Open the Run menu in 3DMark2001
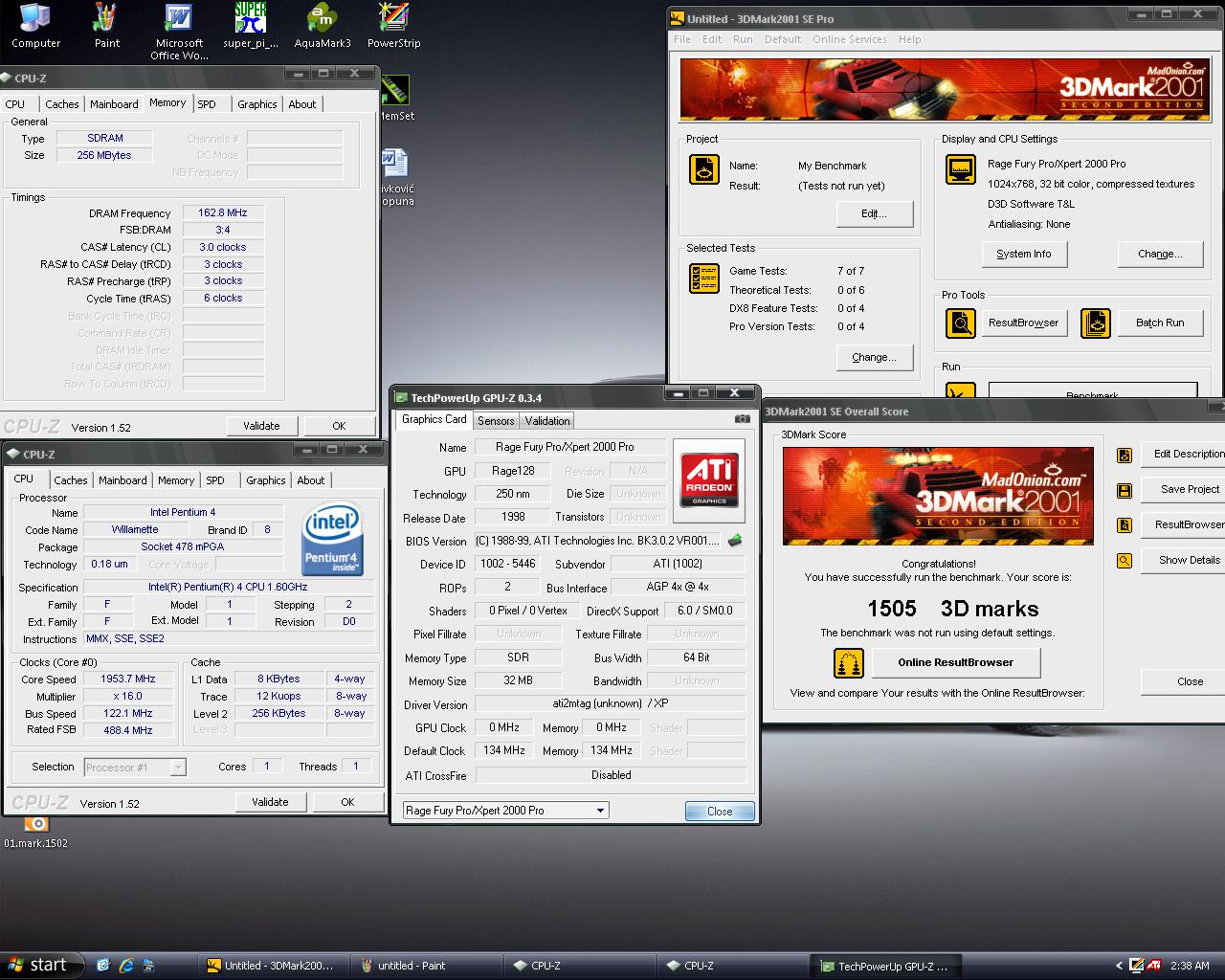Image resolution: width=1225 pixels, height=980 pixels. click(x=743, y=39)
